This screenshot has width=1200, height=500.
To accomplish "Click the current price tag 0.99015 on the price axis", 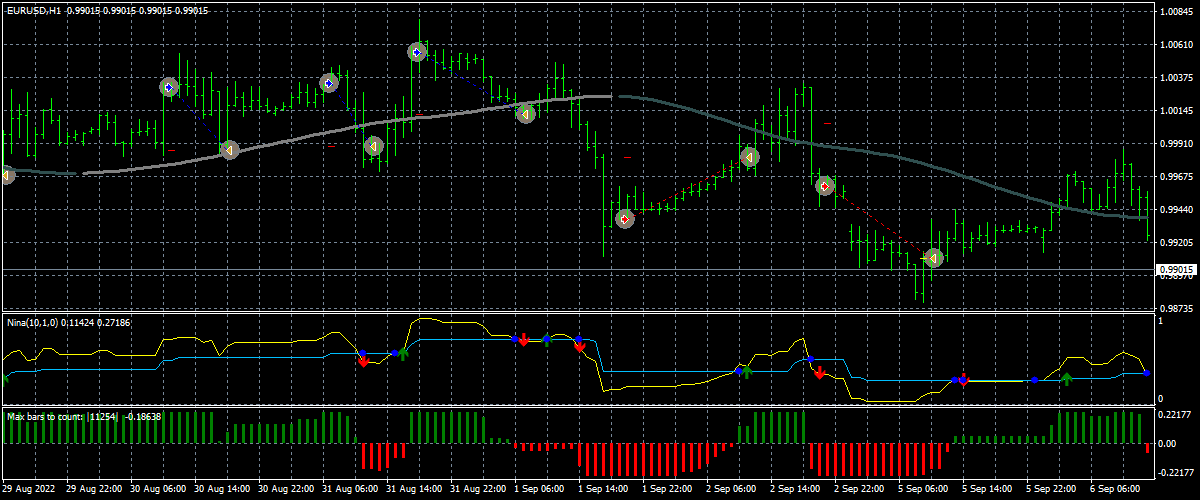I will point(1176,270).
